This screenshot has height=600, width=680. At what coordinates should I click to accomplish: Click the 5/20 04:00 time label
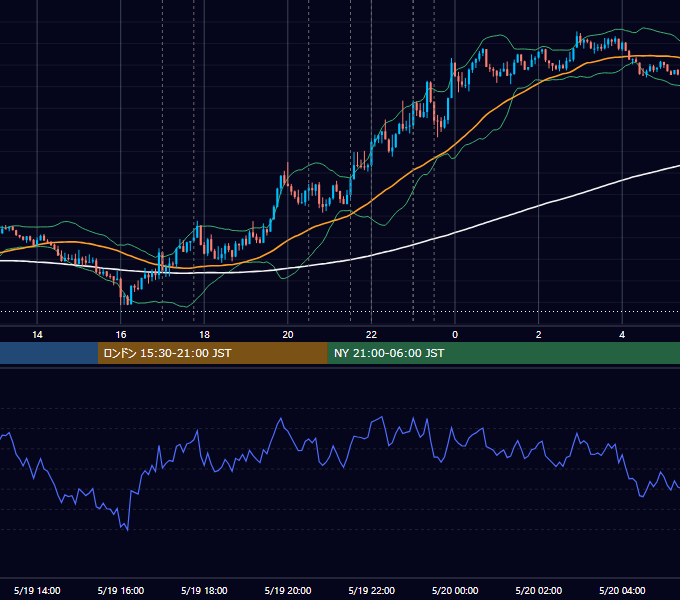pyautogui.click(x=622, y=590)
